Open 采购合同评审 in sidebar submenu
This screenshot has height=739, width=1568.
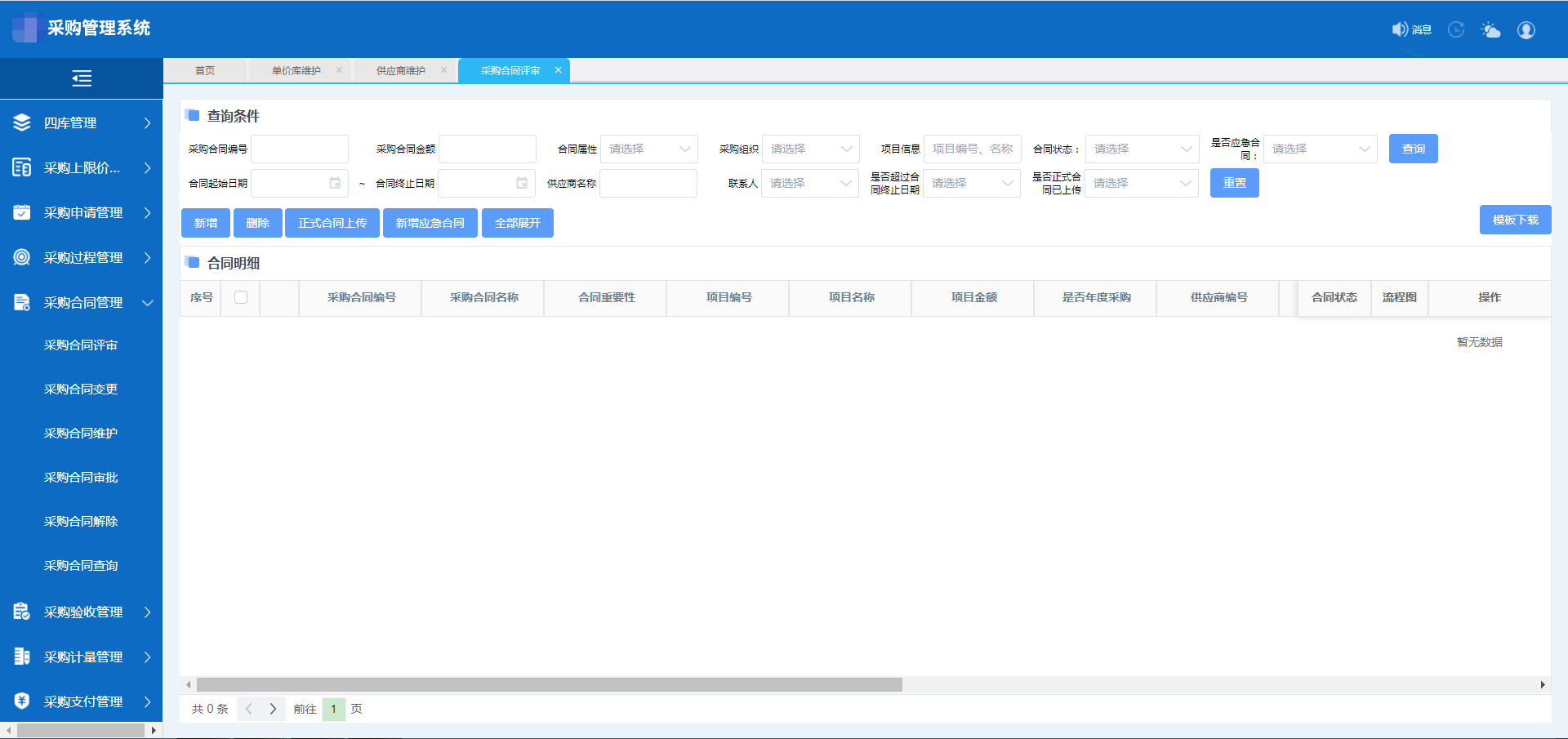click(x=81, y=345)
